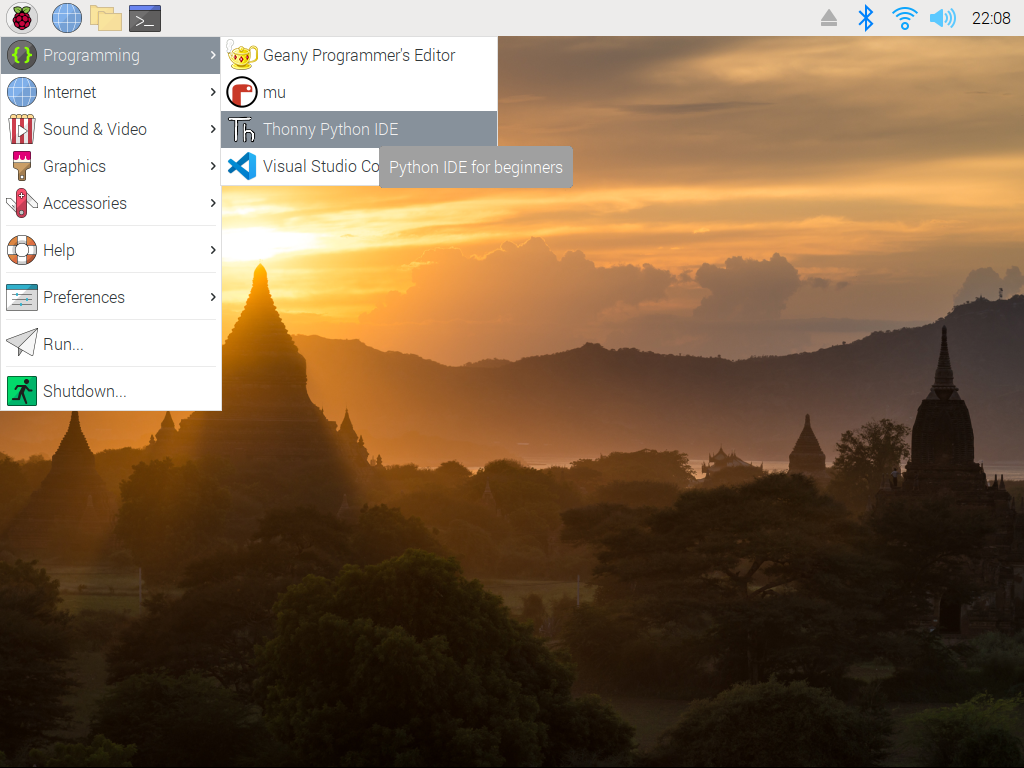
Task: Open the Sound & Video category
Action: tap(111, 129)
